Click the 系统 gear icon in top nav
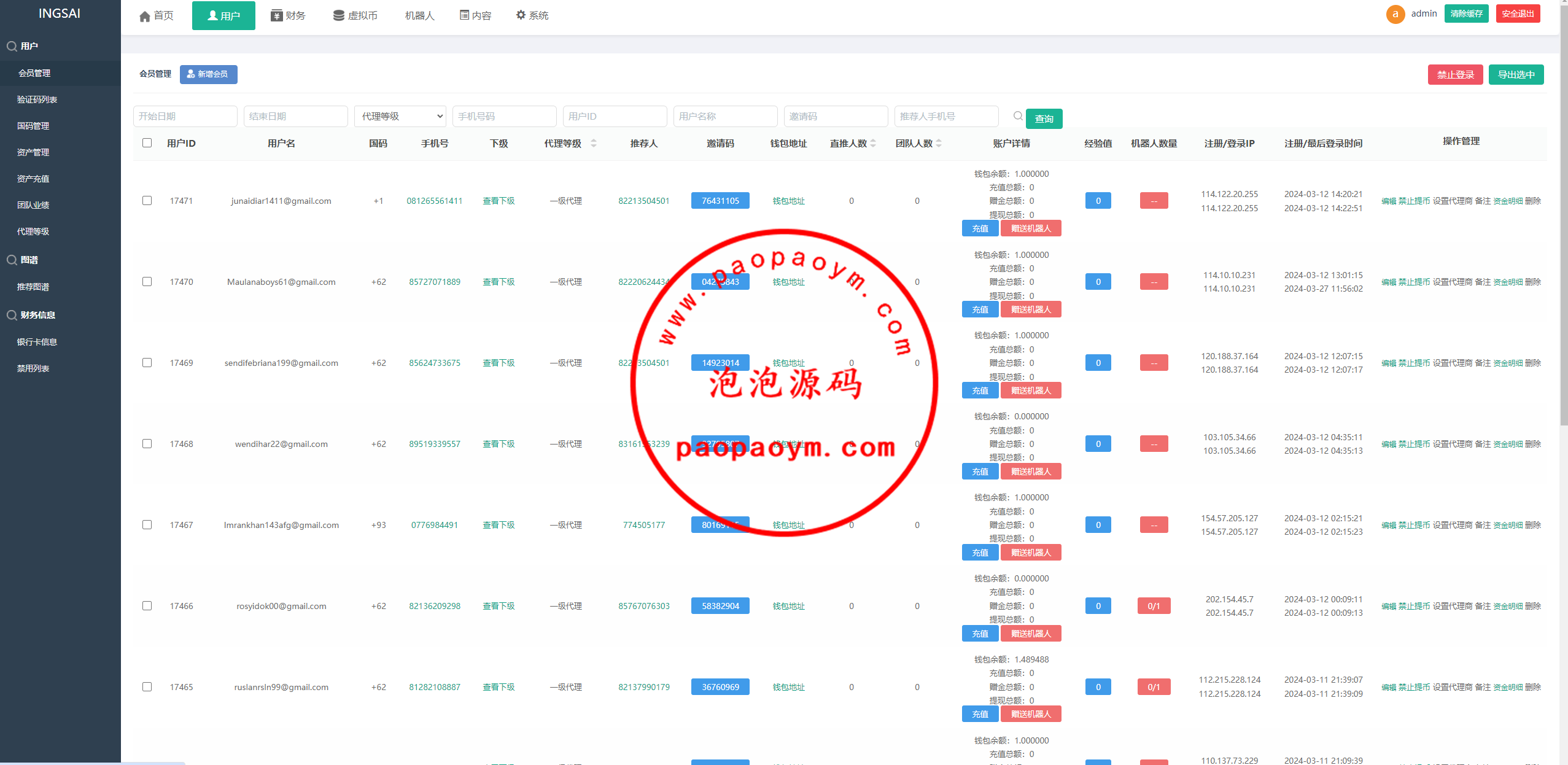The width and height of the screenshot is (1568, 765). coord(521,15)
